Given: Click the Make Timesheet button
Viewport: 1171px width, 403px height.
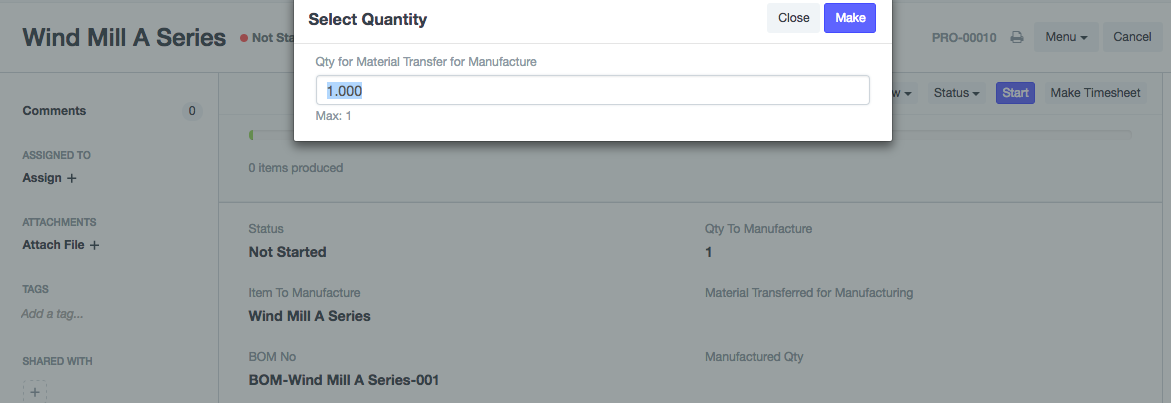Looking at the screenshot, I should pyautogui.click(x=1095, y=93).
